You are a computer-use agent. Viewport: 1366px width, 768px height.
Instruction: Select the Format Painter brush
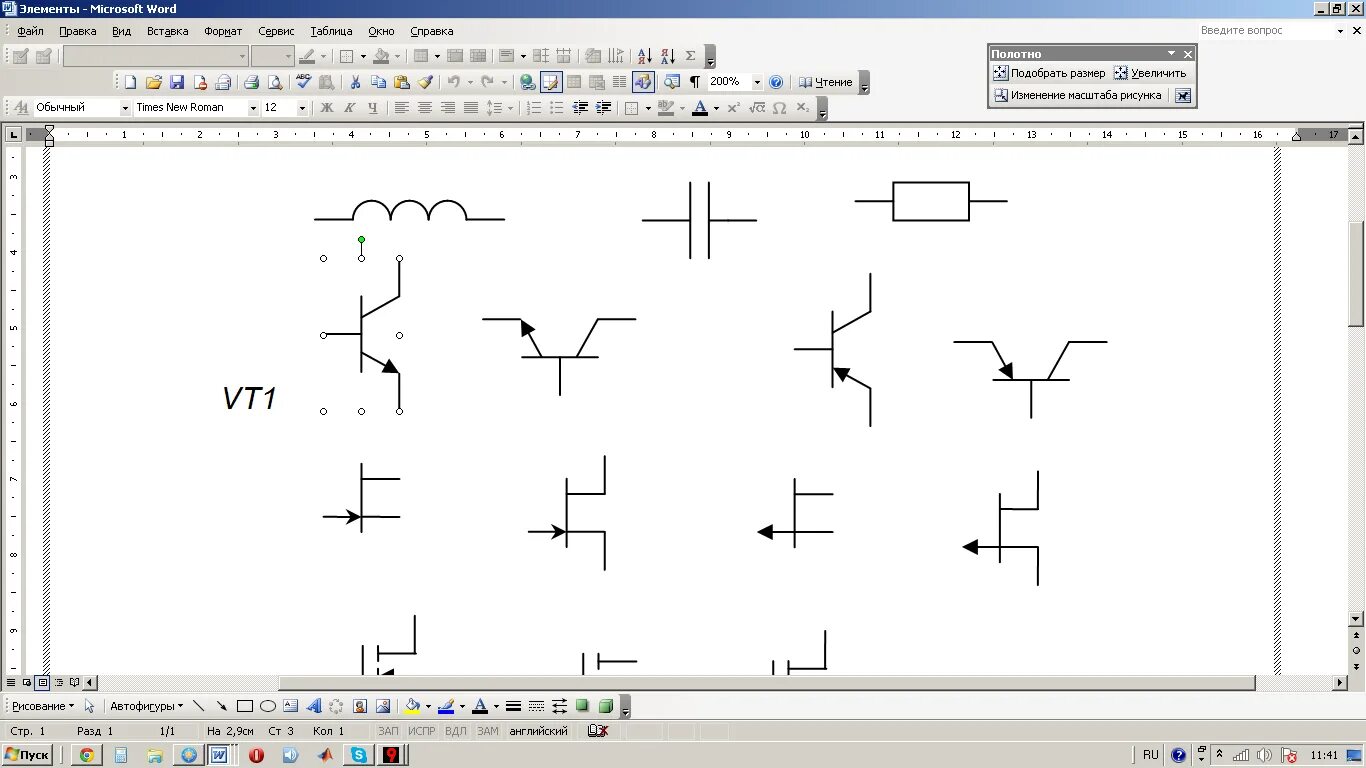tap(425, 83)
